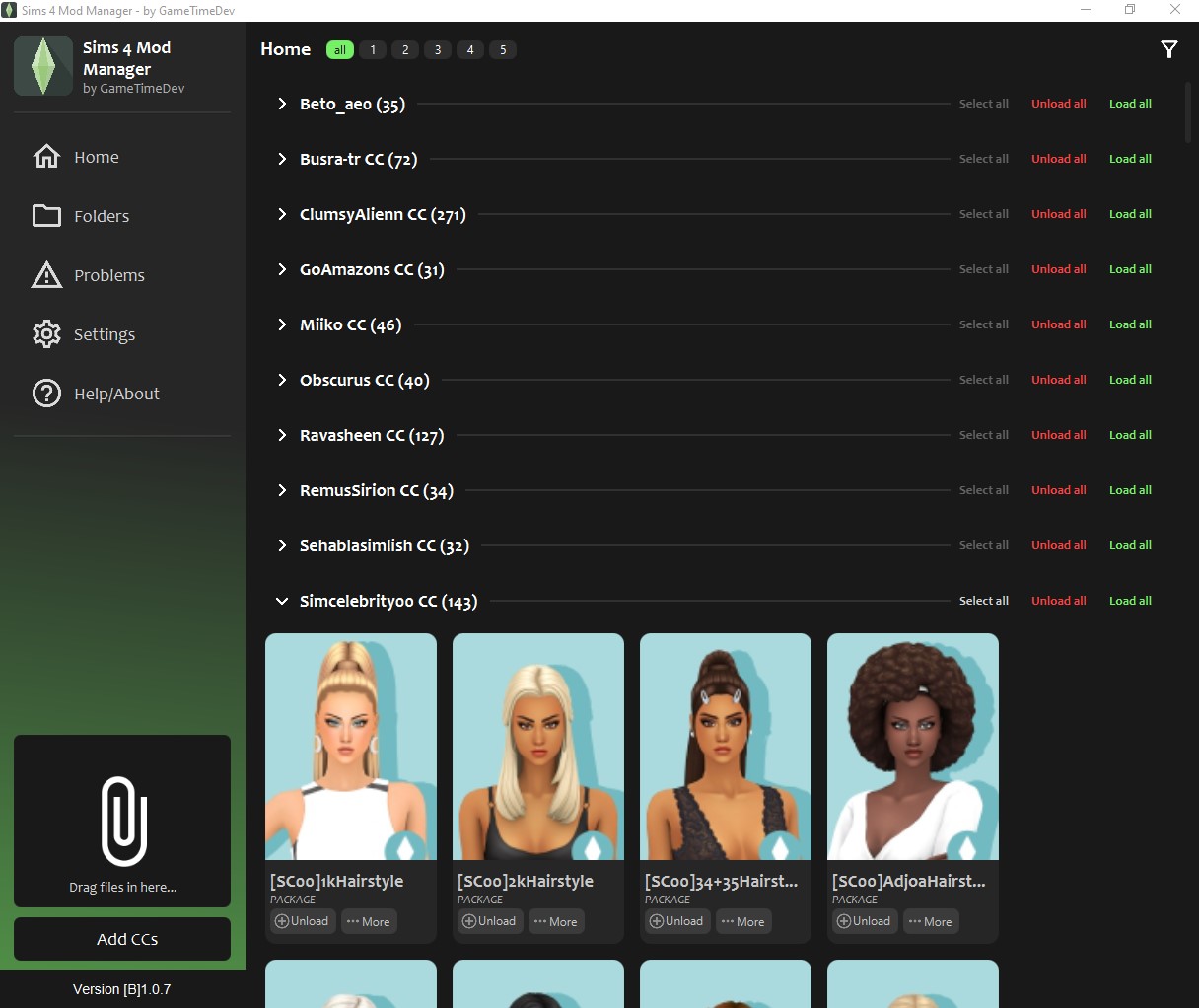Expand the Busra-tr CC (72) group
This screenshot has height=1008, width=1199.
pyautogui.click(x=282, y=159)
